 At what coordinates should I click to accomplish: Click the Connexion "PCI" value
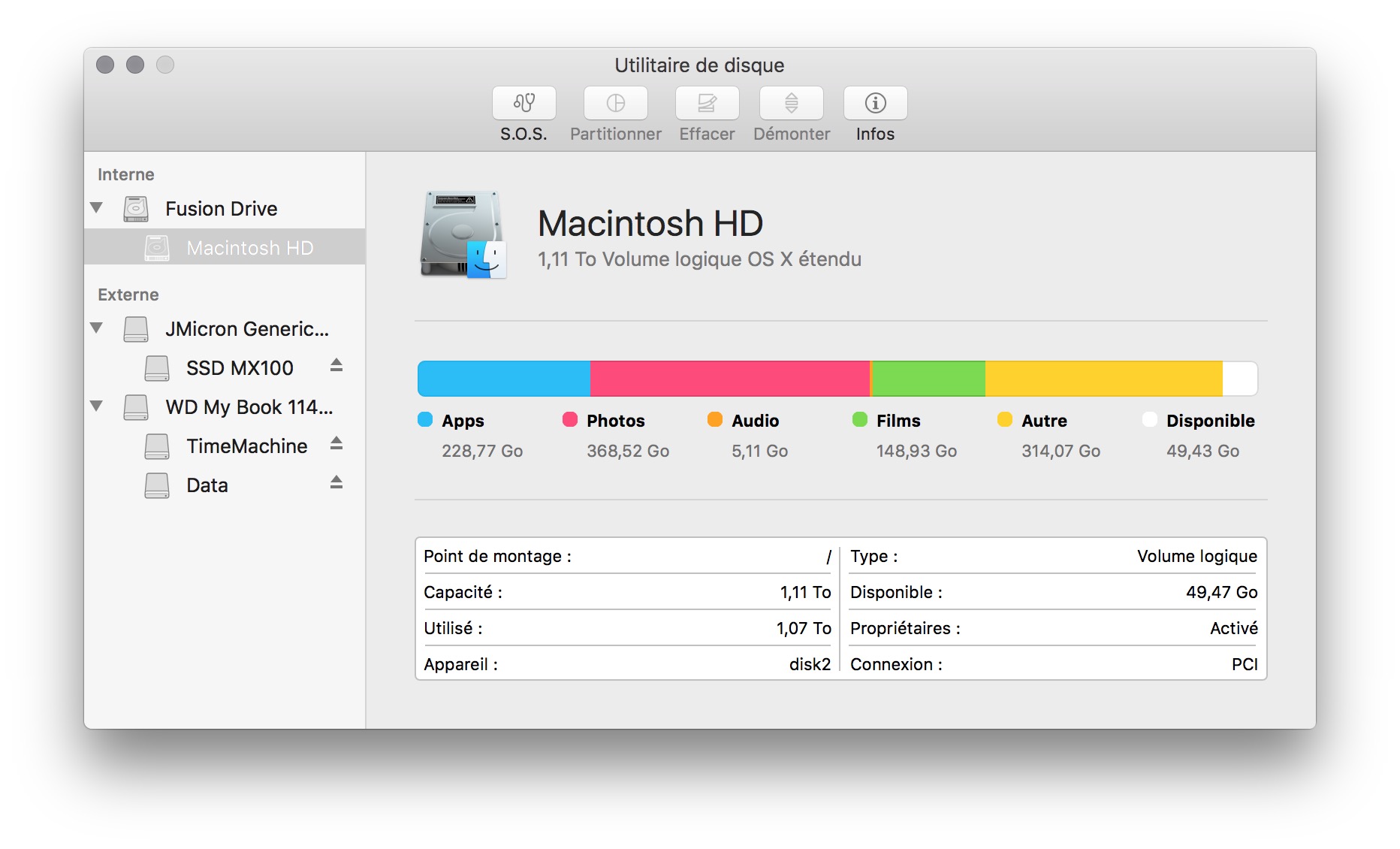[x=1245, y=664]
